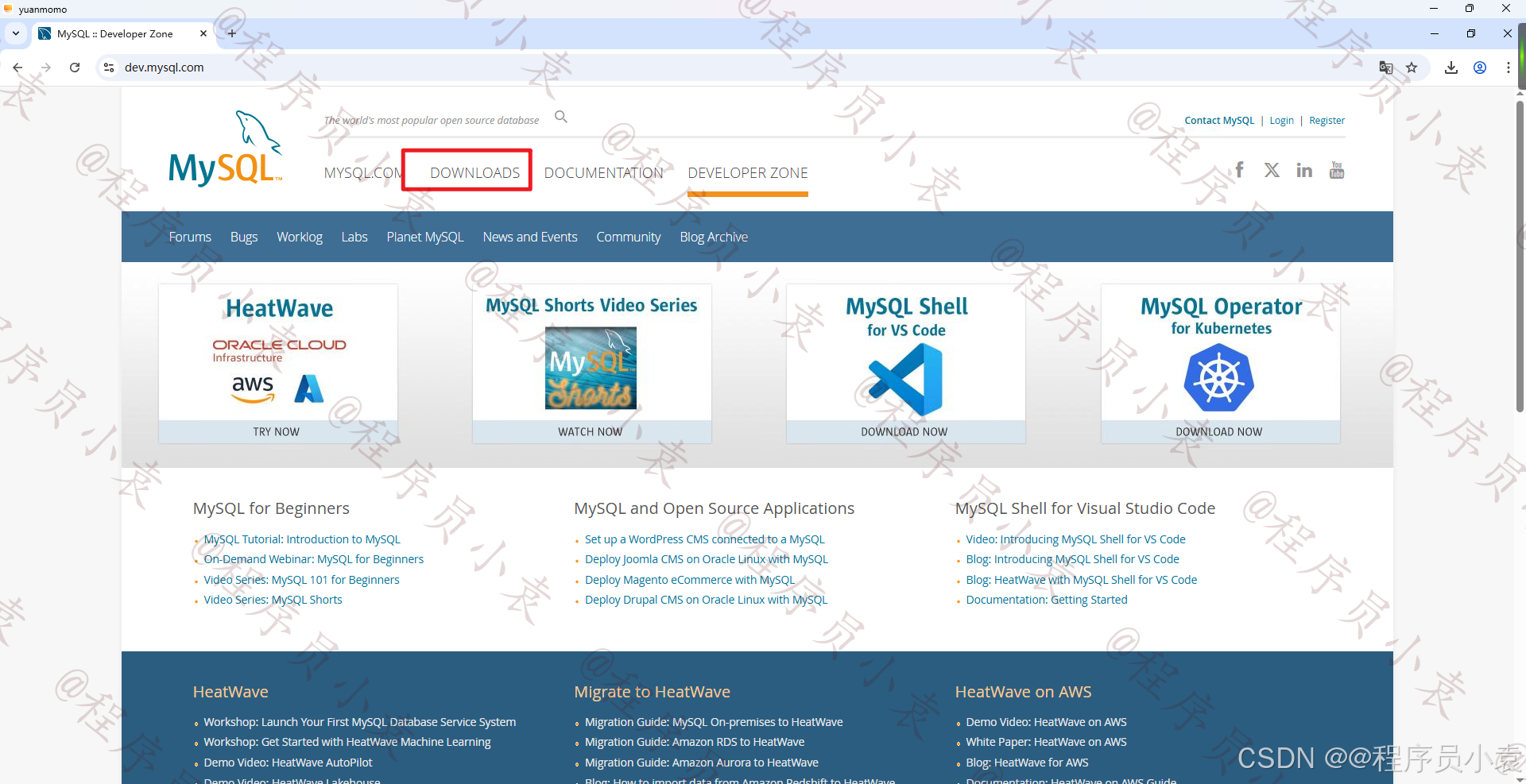Image resolution: width=1526 pixels, height=784 pixels.
Task: Click the browser back arrow
Action: point(17,68)
